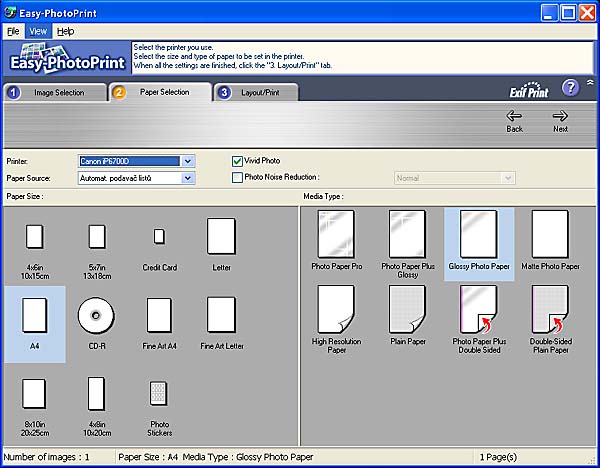Select Photo Stickers paper size
The width and height of the screenshot is (600, 468).
pyautogui.click(x=159, y=391)
